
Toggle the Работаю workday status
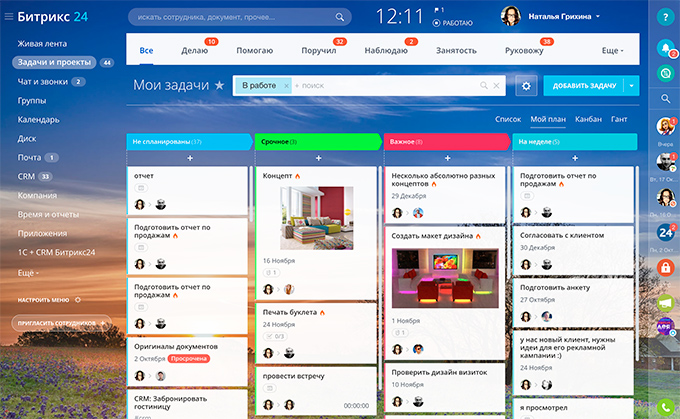(x=452, y=22)
